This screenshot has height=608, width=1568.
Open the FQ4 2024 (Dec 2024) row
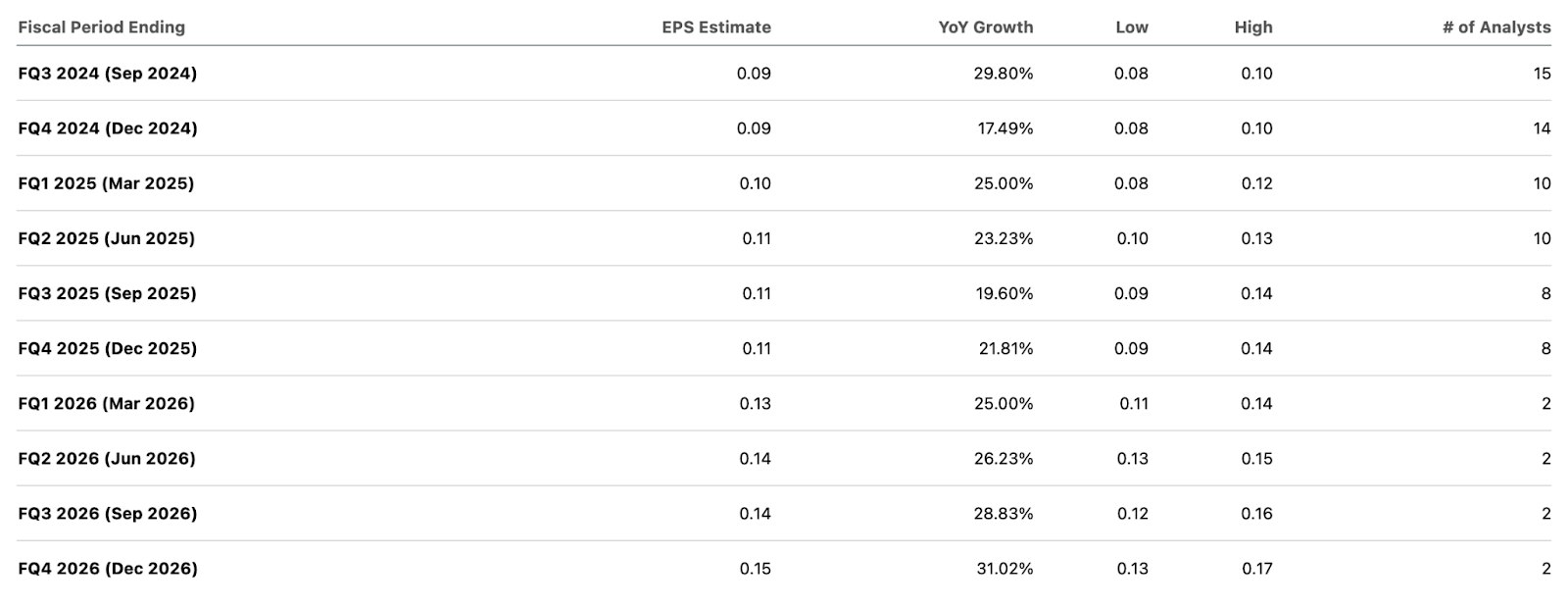click(107, 128)
